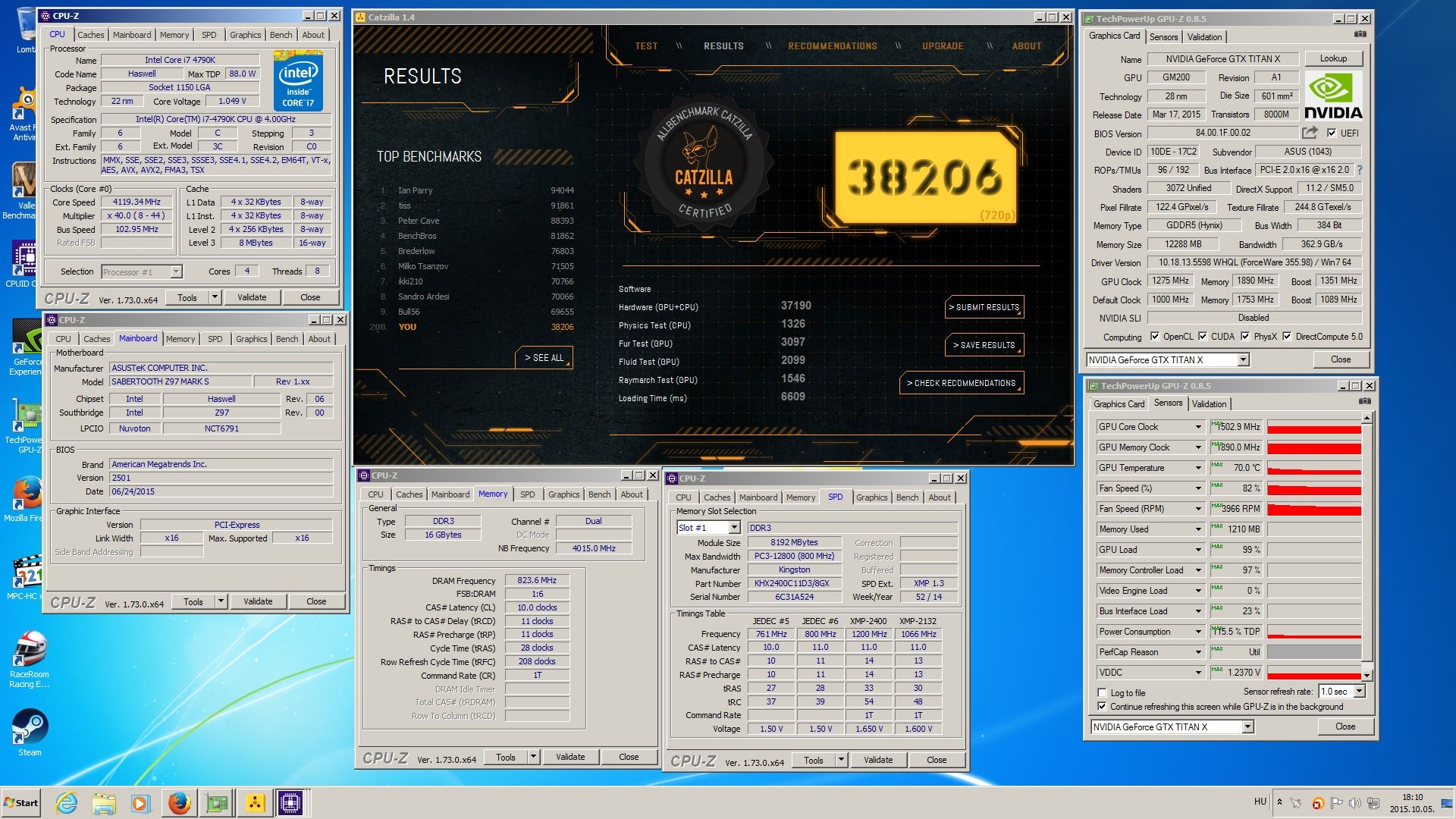The image size is (1456, 819).
Task: Click the volume icon in system tray
Action: [1354, 802]
